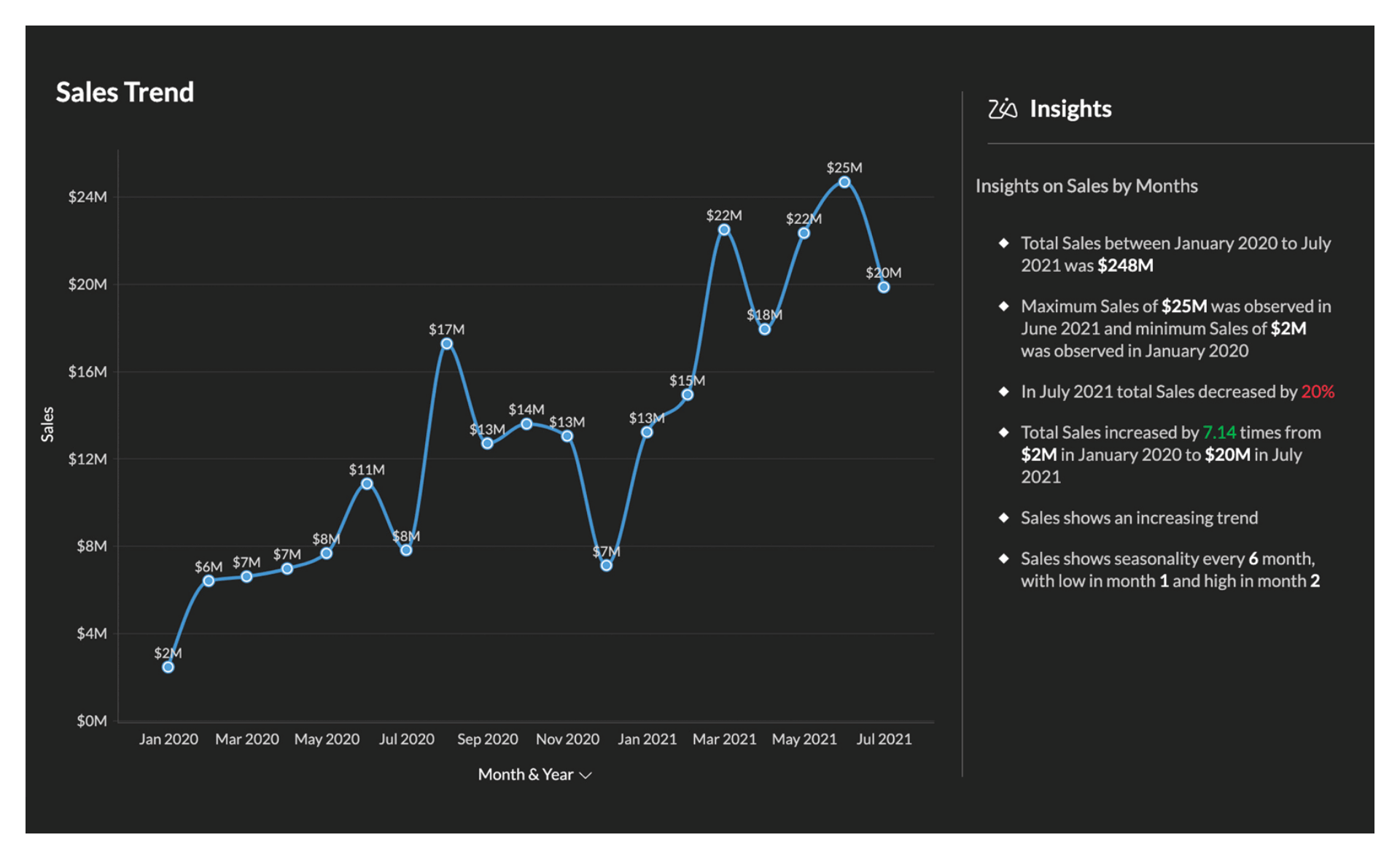Click the $17M data point marker

tap(447, 344)
